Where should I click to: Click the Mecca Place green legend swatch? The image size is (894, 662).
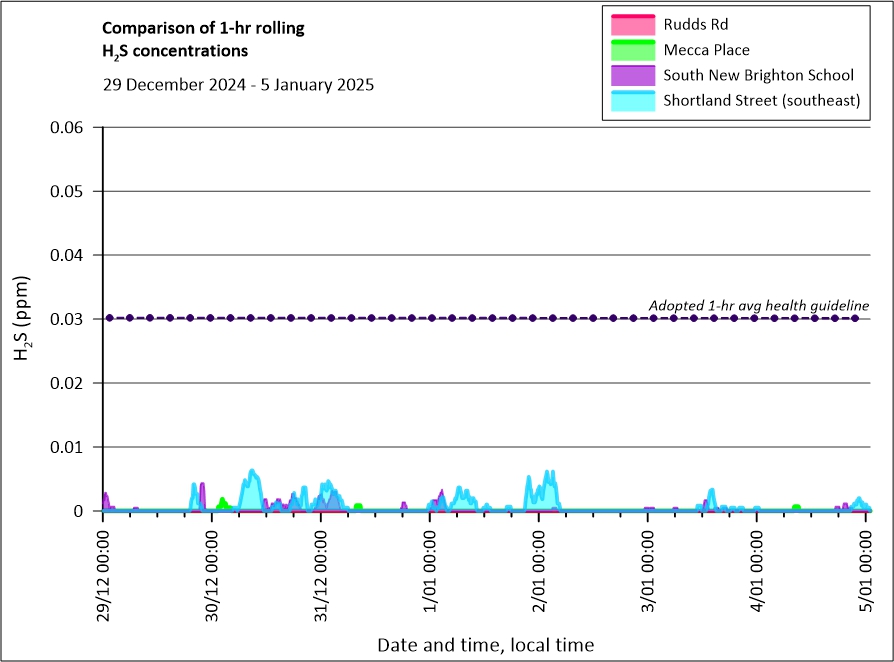[x=631, y=50]
